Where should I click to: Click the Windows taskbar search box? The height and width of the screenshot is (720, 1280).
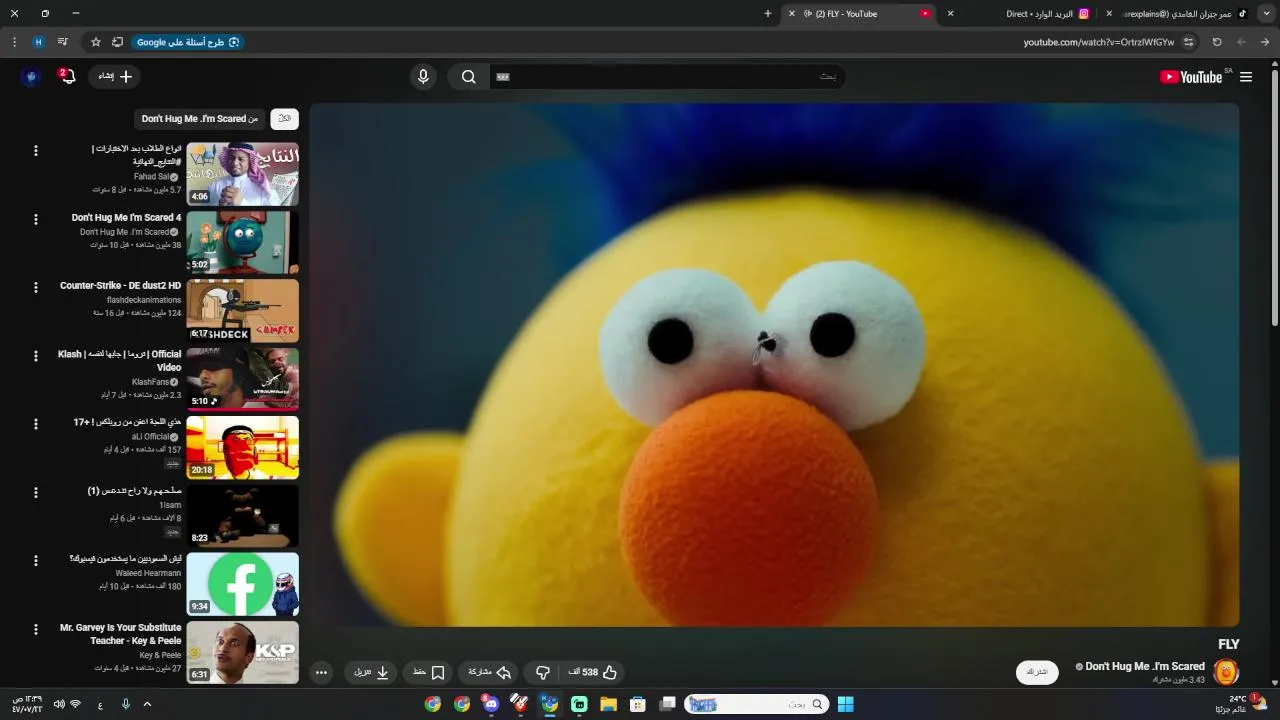point(757,704)
